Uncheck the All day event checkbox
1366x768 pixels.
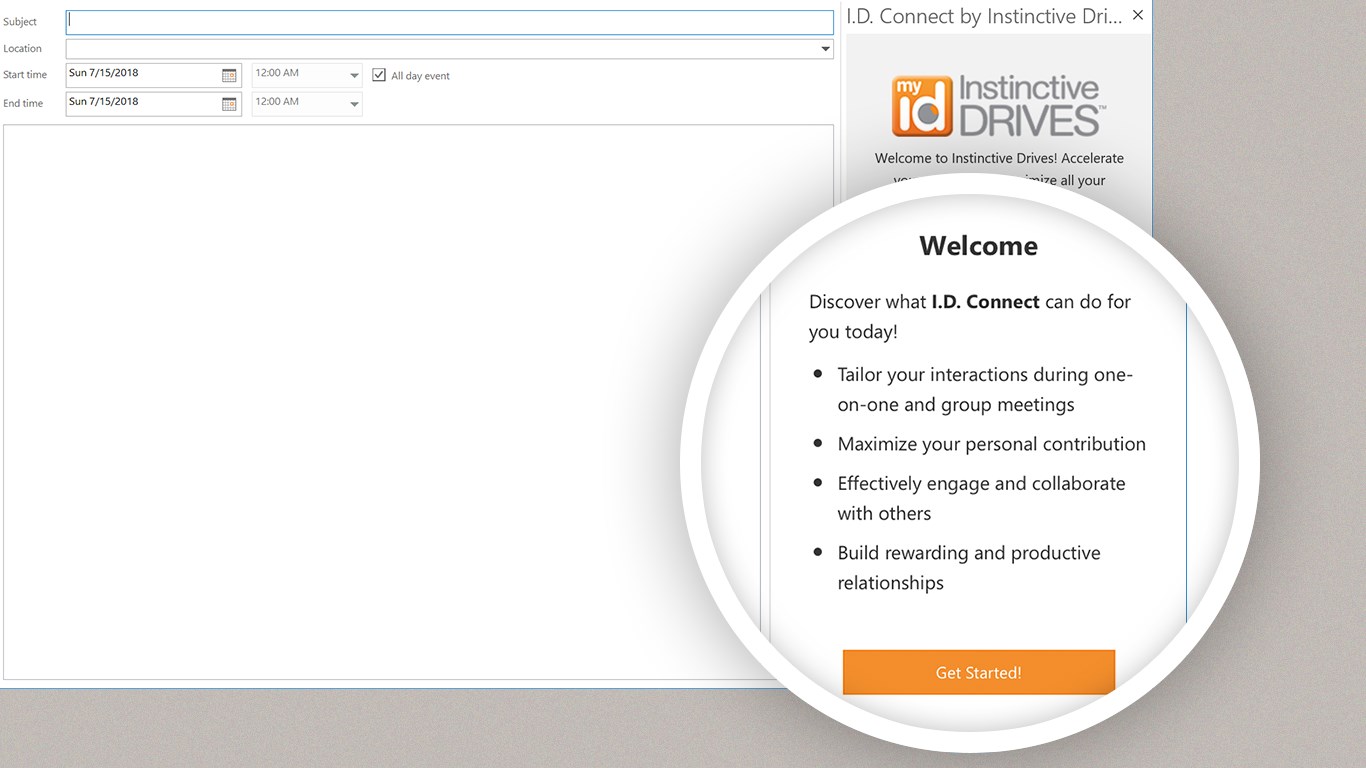(379, 75)
